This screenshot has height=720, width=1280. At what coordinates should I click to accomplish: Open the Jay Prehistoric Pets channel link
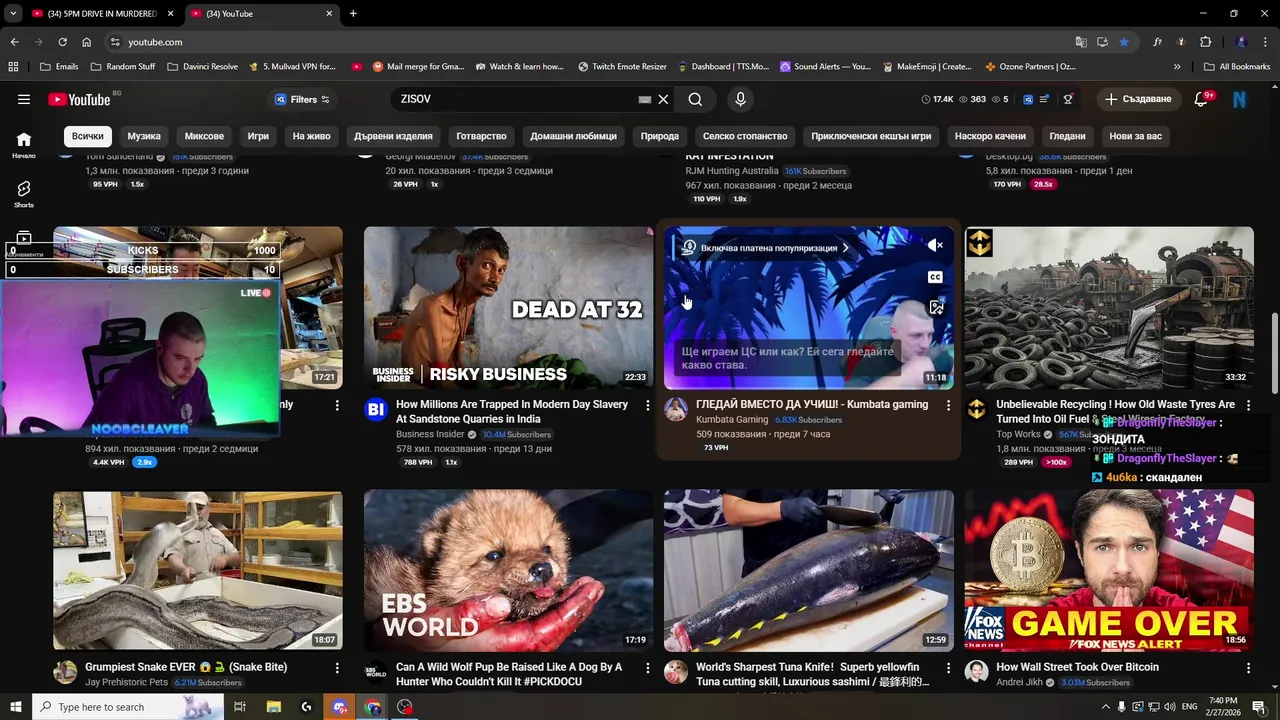(126, 682)
